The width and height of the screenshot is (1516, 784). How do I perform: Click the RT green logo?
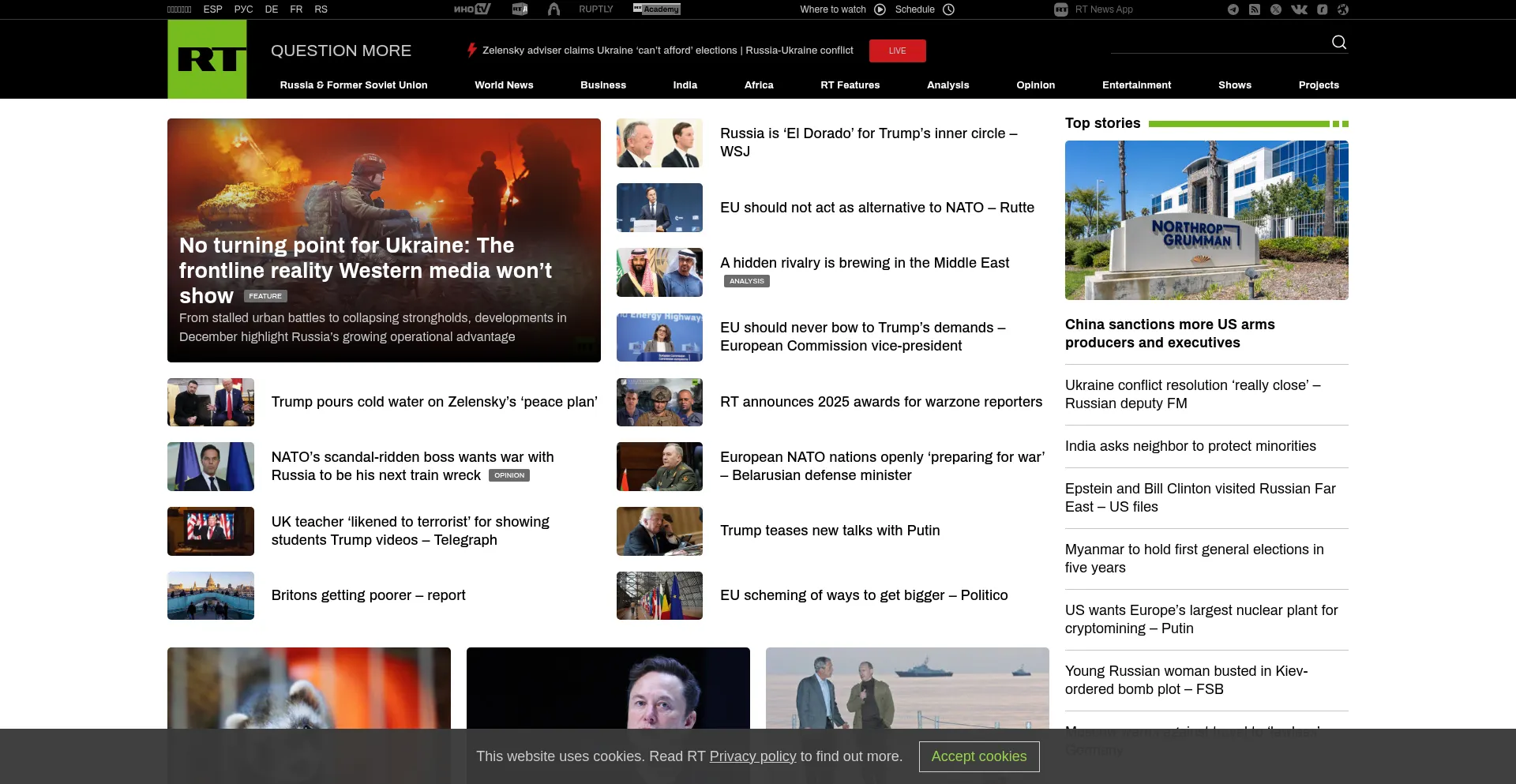coord(207,59)
